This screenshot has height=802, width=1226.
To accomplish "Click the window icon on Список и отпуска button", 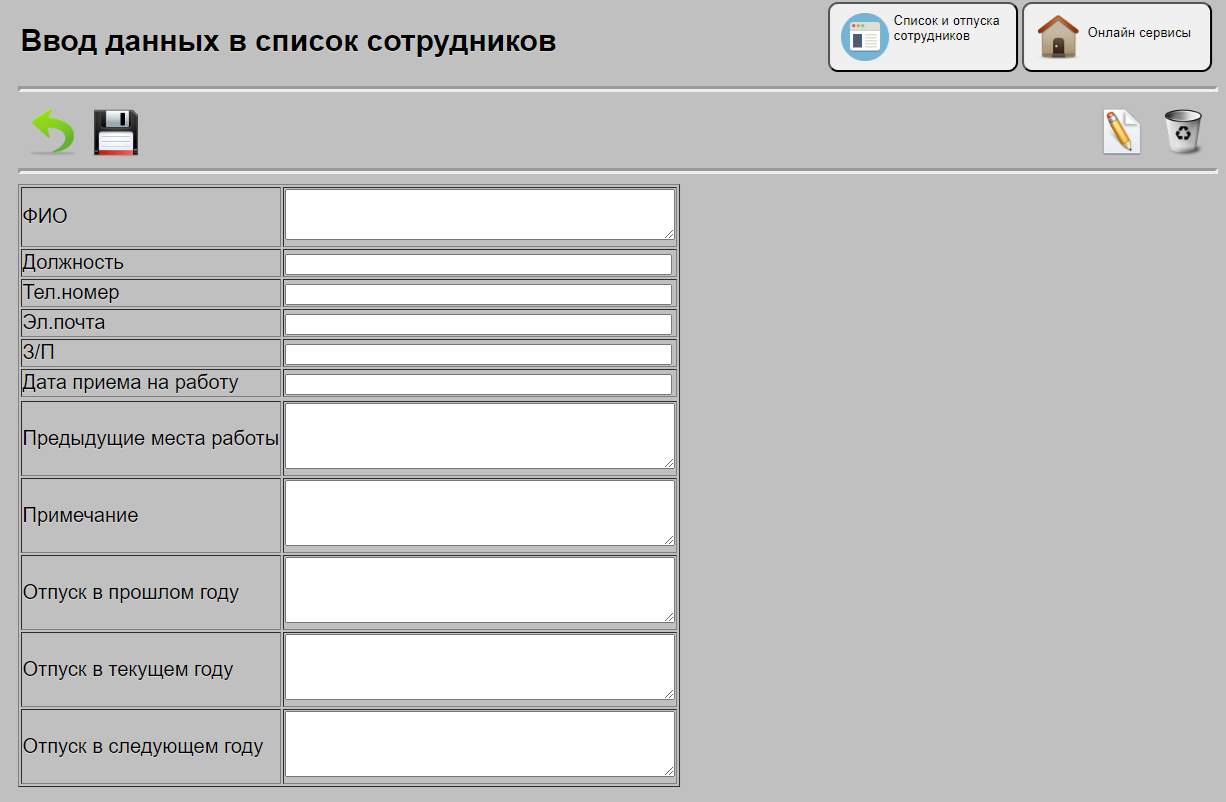I will pyautogui.click(x=861, y=36).
